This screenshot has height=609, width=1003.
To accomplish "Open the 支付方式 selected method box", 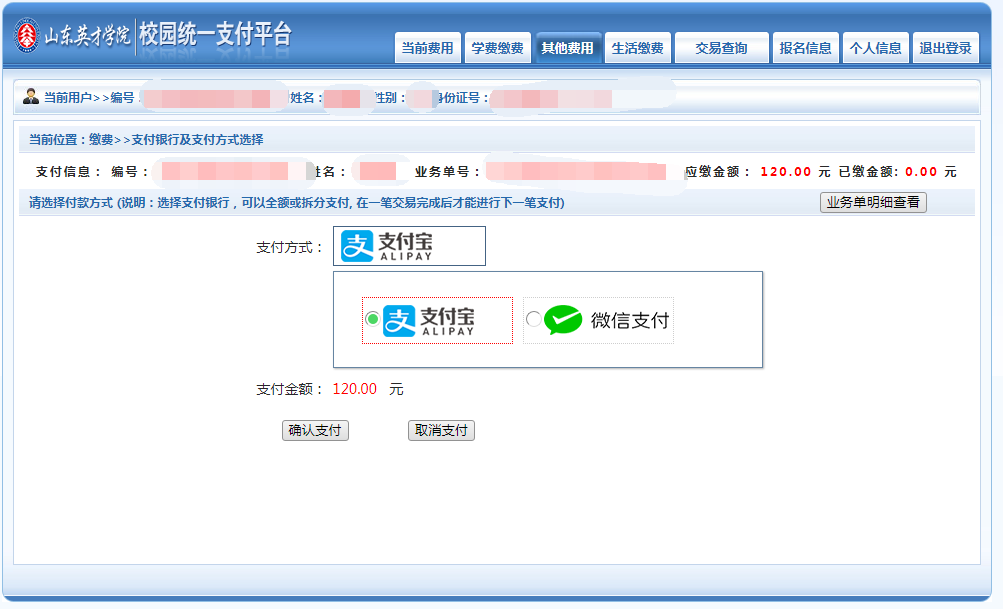I will [409, 246].
